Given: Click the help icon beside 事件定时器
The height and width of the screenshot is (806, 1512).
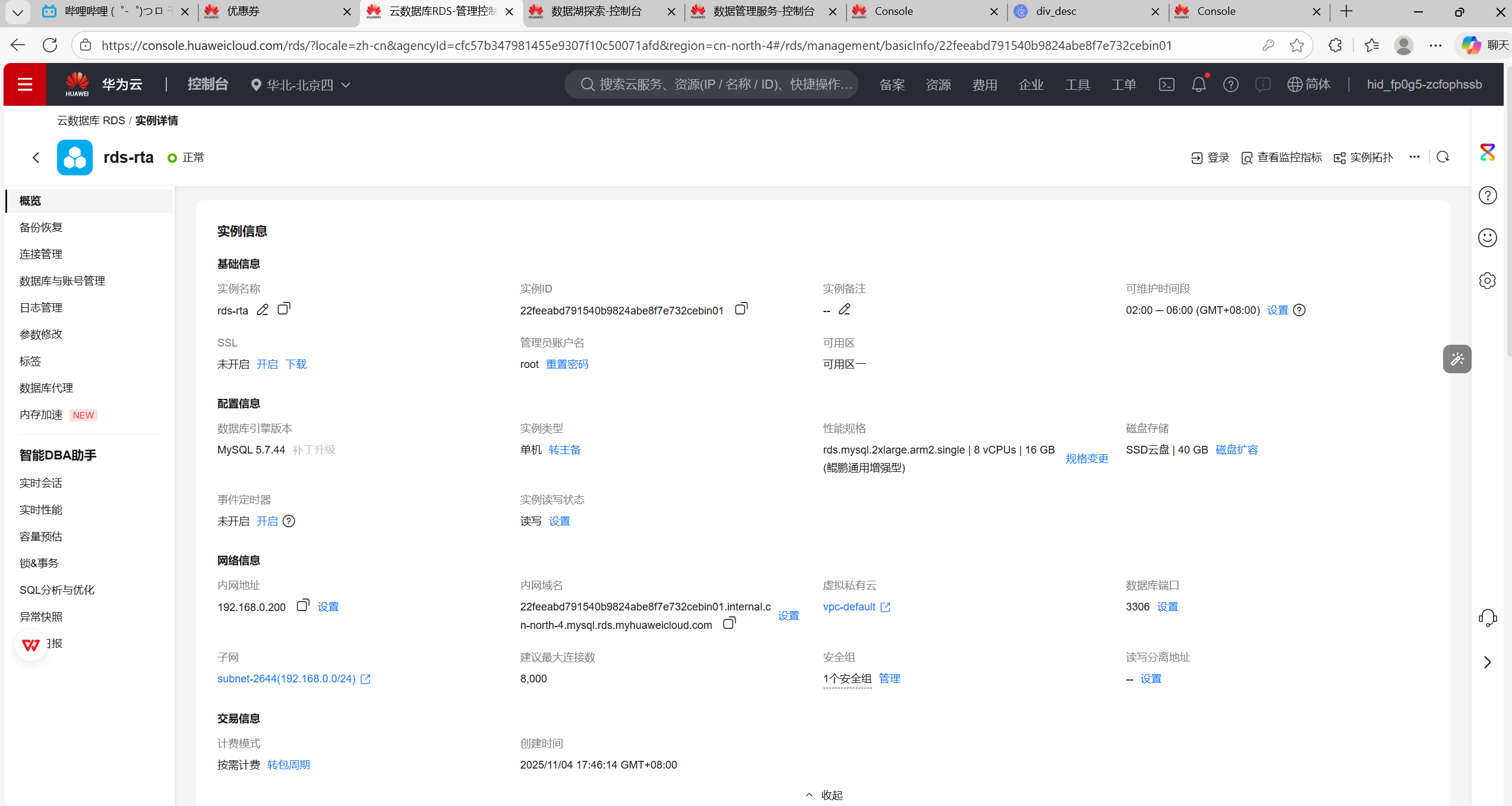Looking at the screenshot, I should 289,521.
